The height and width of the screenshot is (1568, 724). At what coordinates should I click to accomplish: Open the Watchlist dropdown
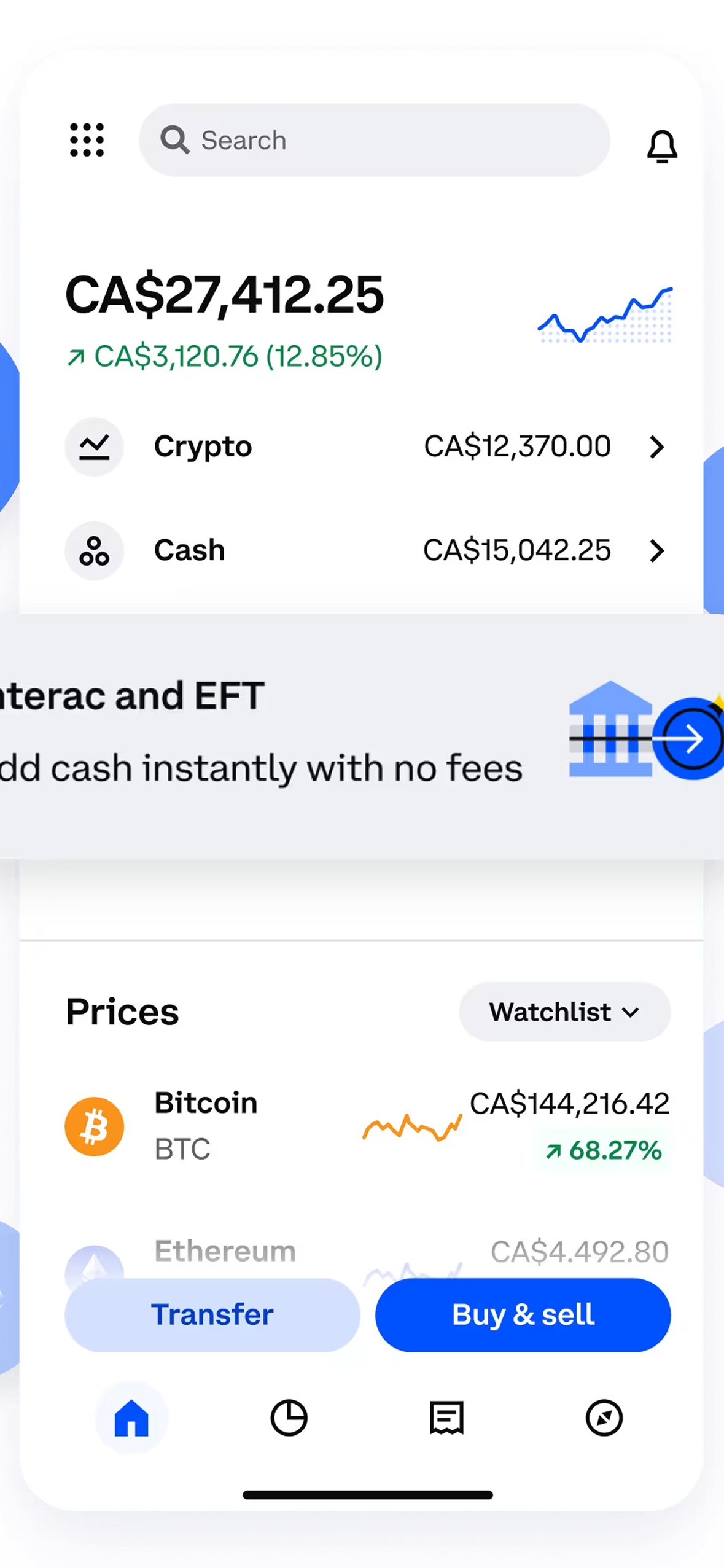coord(564,1012)
